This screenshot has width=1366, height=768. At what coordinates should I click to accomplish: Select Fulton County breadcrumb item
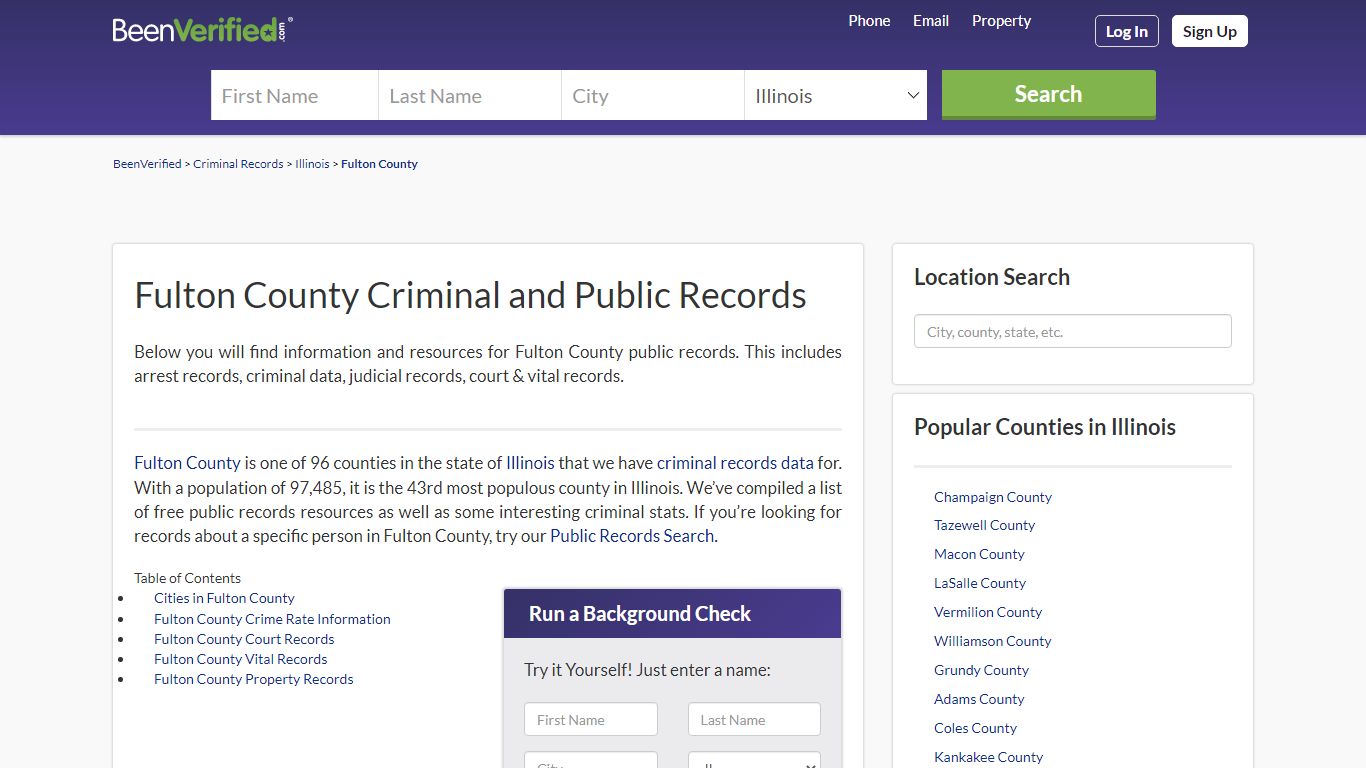point(379,164)
